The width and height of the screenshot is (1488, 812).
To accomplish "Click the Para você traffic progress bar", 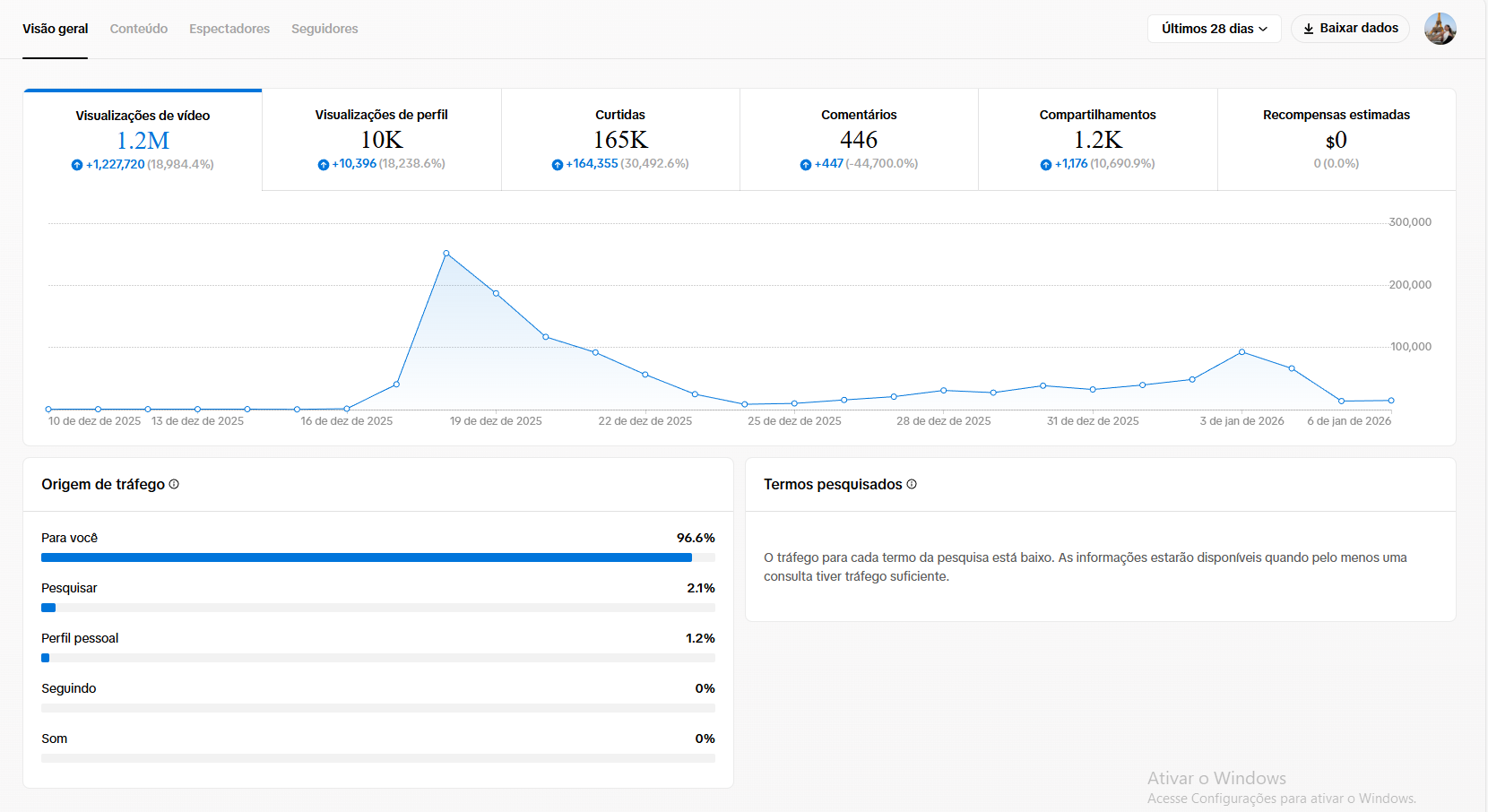I will 378,557.
